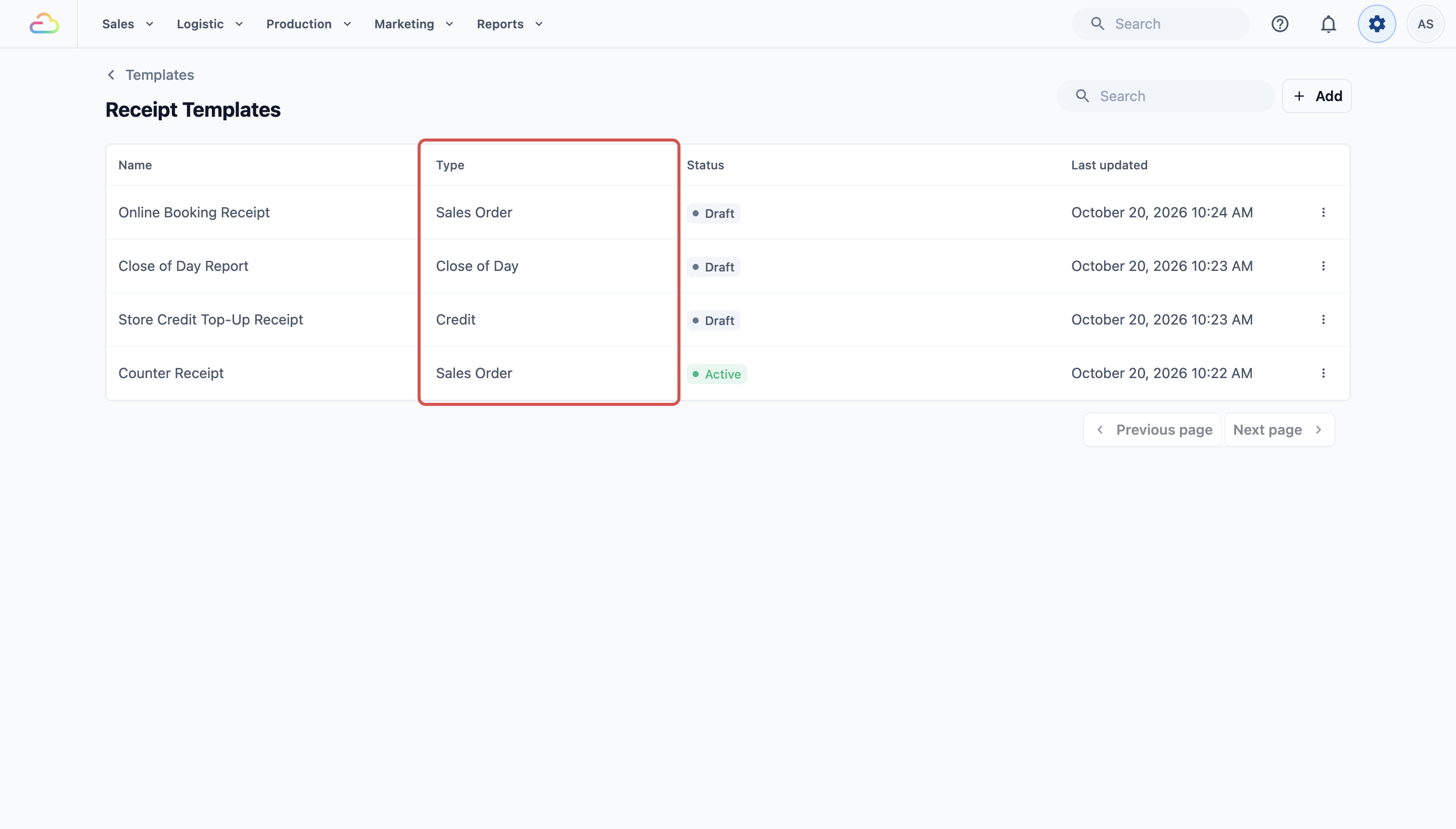Screen dimensions: 1456x829
Task: Click Draft badge of Close of Day Report
Action: click(x=713, y=267)
